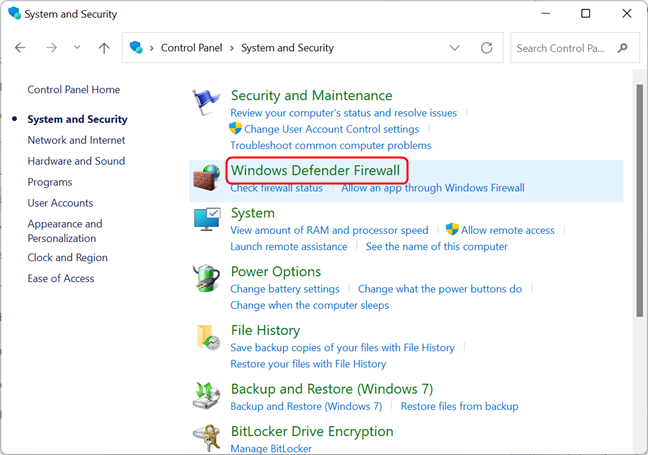Open Appearance and Personalization category
648x455 pixels.
(65, 231)
